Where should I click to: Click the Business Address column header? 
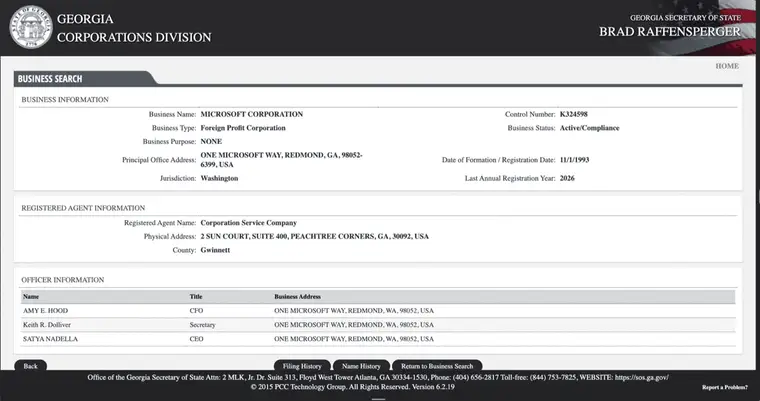297,297
